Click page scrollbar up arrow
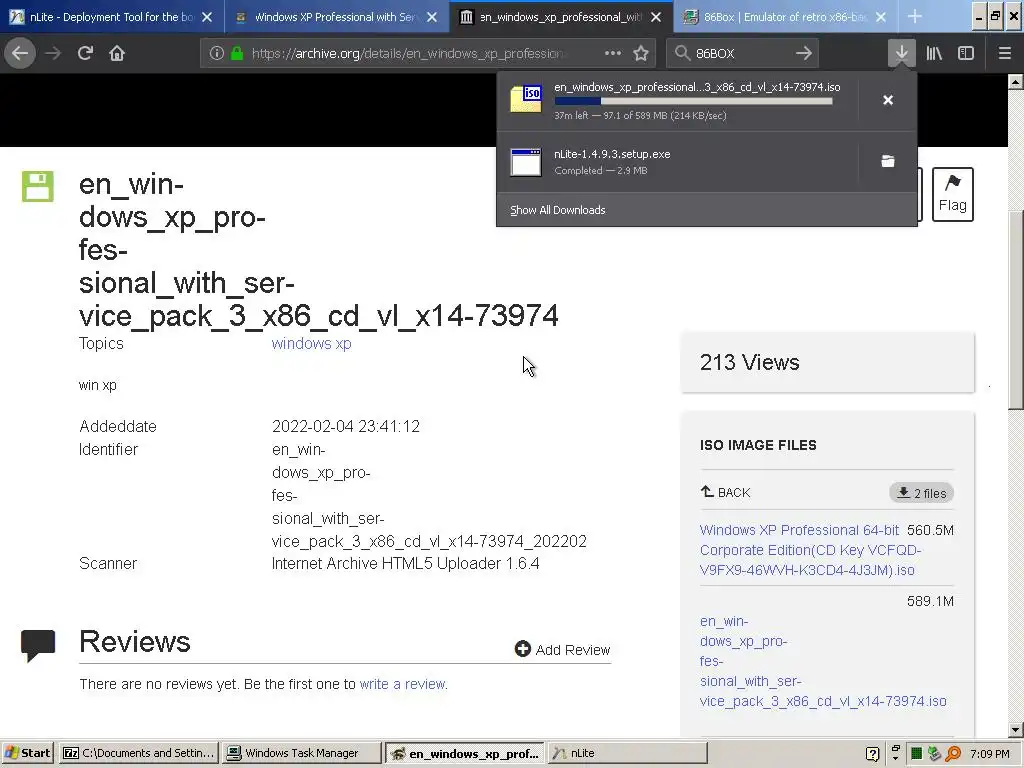 pyautogui.click(x=1015, y=82)
